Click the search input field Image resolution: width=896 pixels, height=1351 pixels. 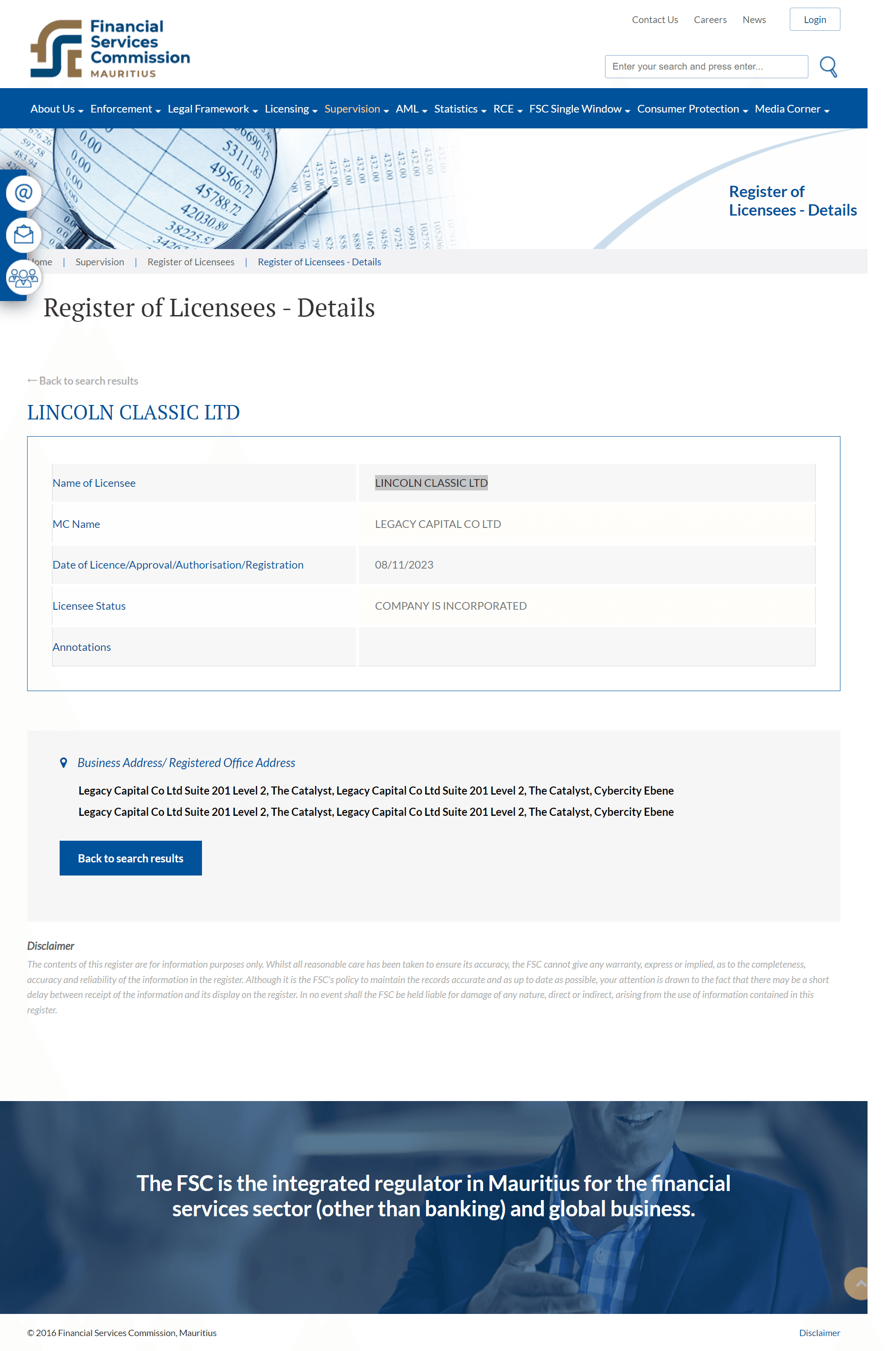coord(706,66)
